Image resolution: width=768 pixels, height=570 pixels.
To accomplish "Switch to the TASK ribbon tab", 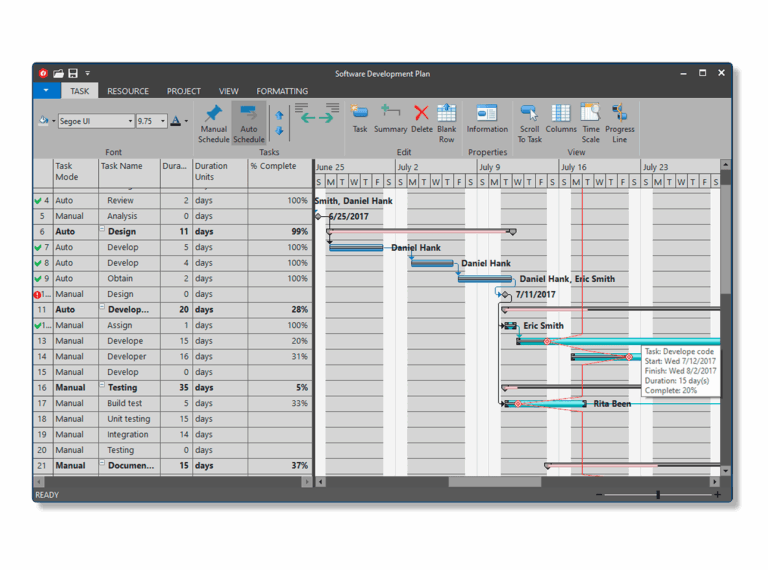I will pyautogui.click(x=79, y=91).
